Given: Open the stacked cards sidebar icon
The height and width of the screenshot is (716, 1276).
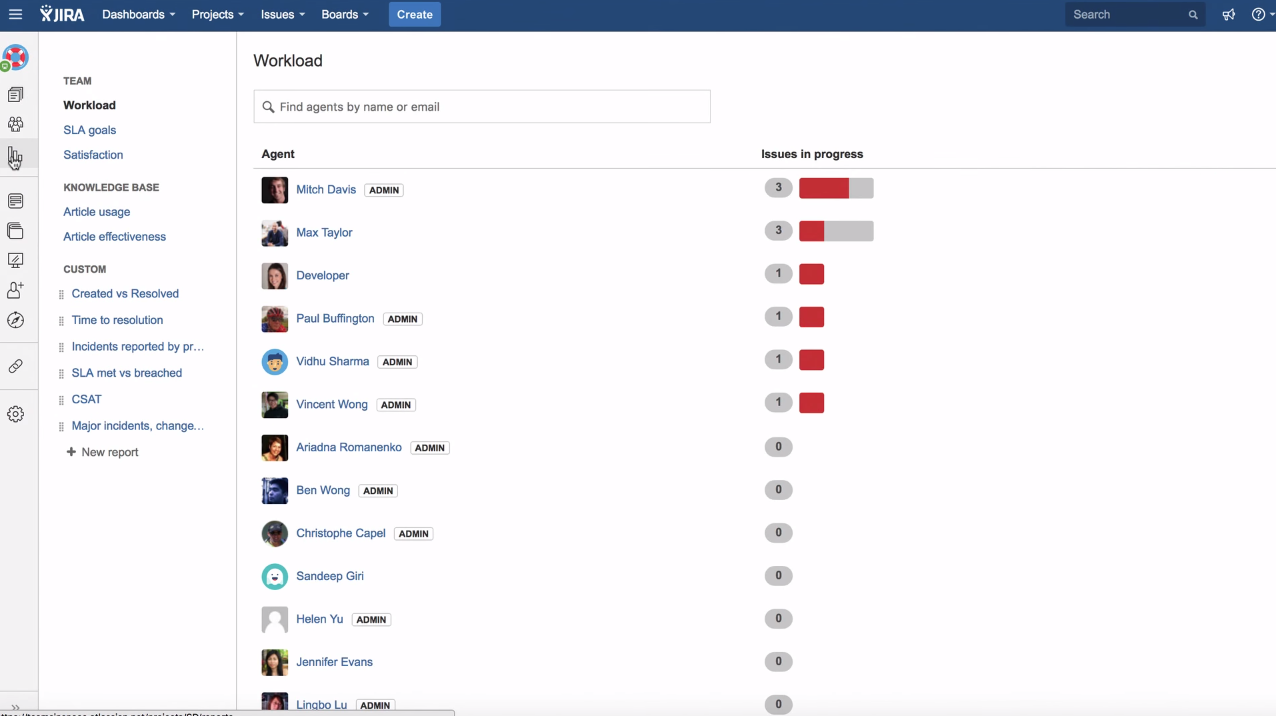Looking at the screenshot, I should pyautogui.click(x=15, y=231).
